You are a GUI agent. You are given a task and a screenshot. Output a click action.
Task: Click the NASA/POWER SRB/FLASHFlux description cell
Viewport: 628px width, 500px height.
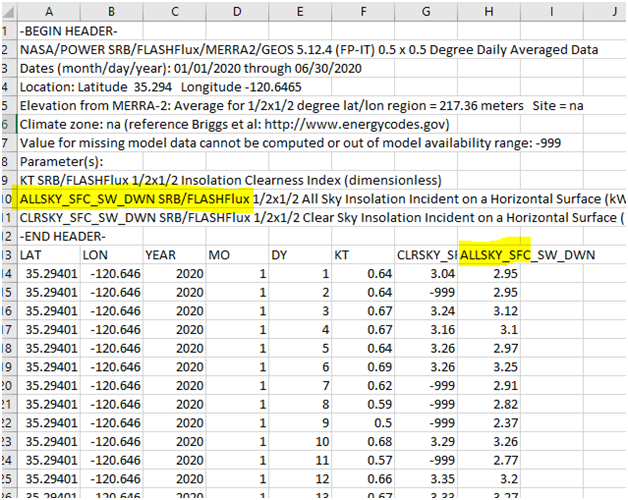pyautogui.click(x=309, y=50)
